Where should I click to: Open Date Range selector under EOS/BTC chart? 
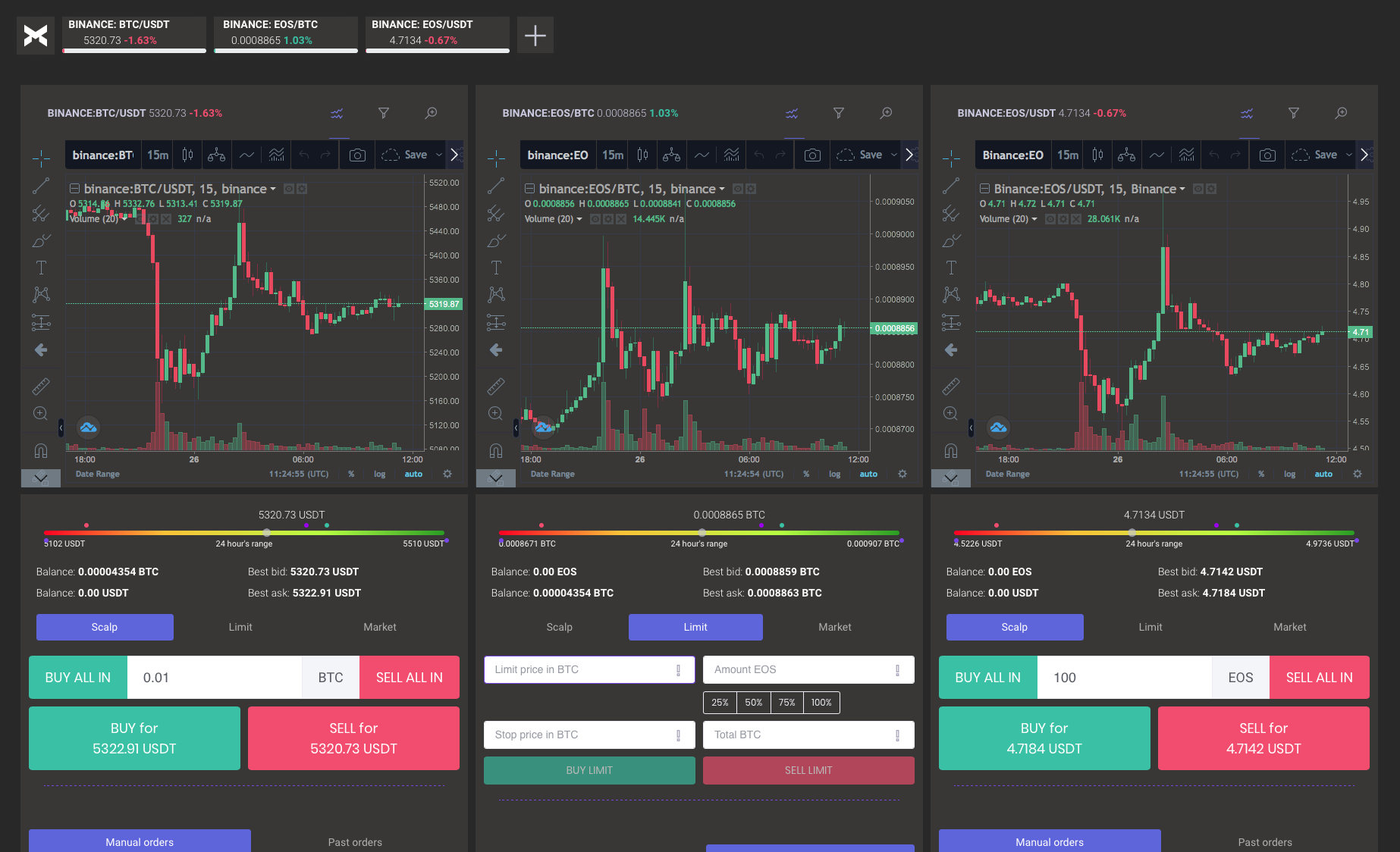point(553,474)
